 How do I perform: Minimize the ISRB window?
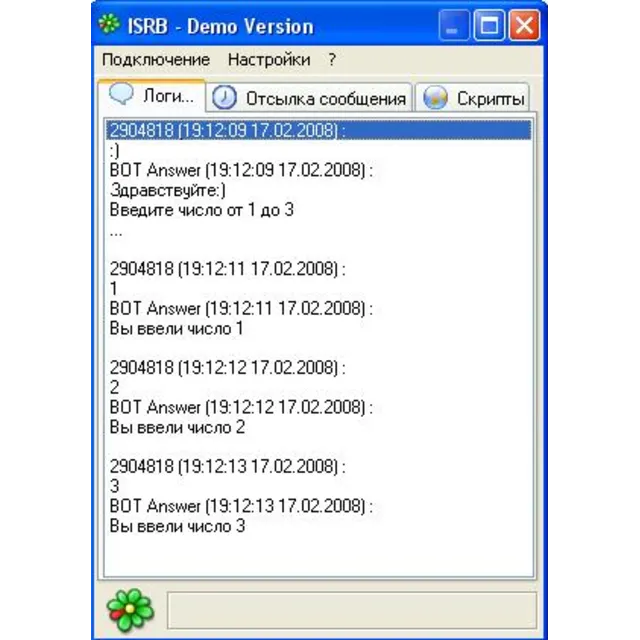pos(454,26)
